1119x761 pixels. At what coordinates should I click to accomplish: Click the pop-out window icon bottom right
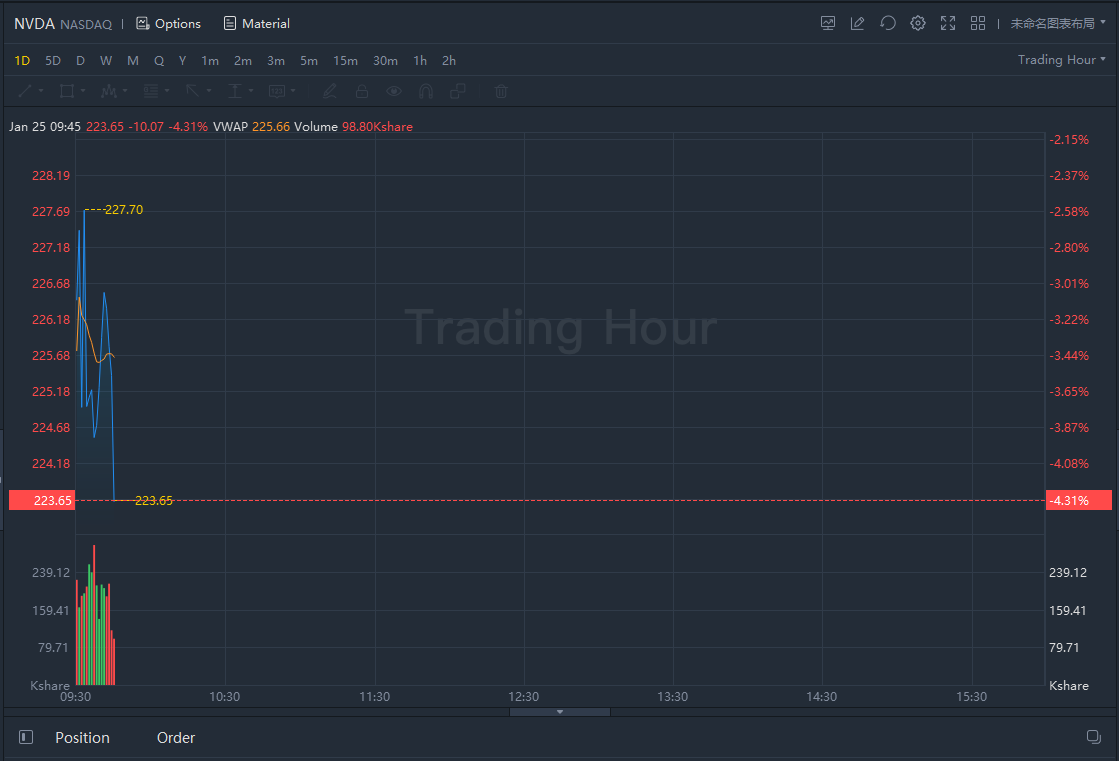(1093, 737)
